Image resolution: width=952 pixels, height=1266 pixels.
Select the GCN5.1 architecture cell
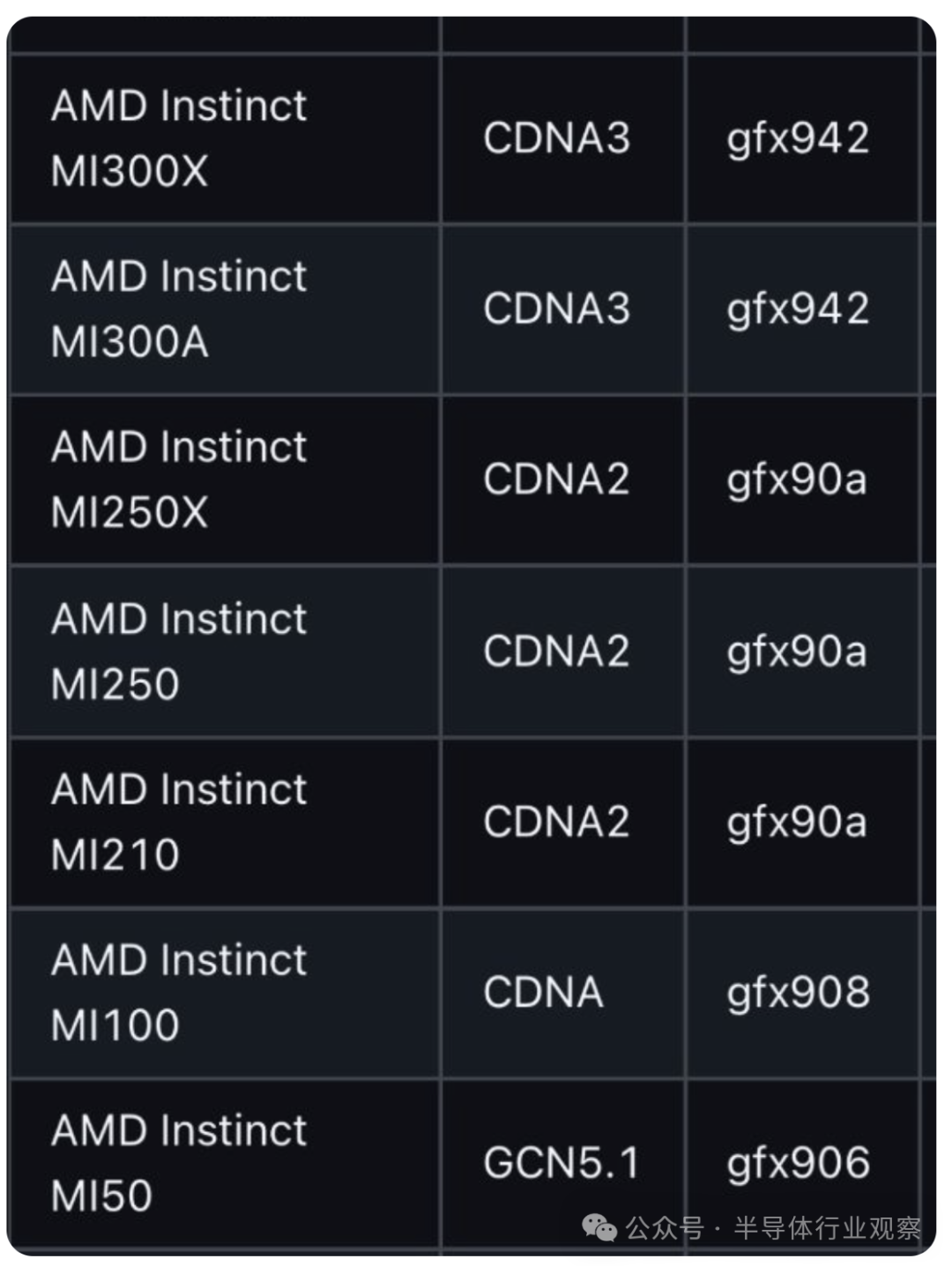(563, 1164)
